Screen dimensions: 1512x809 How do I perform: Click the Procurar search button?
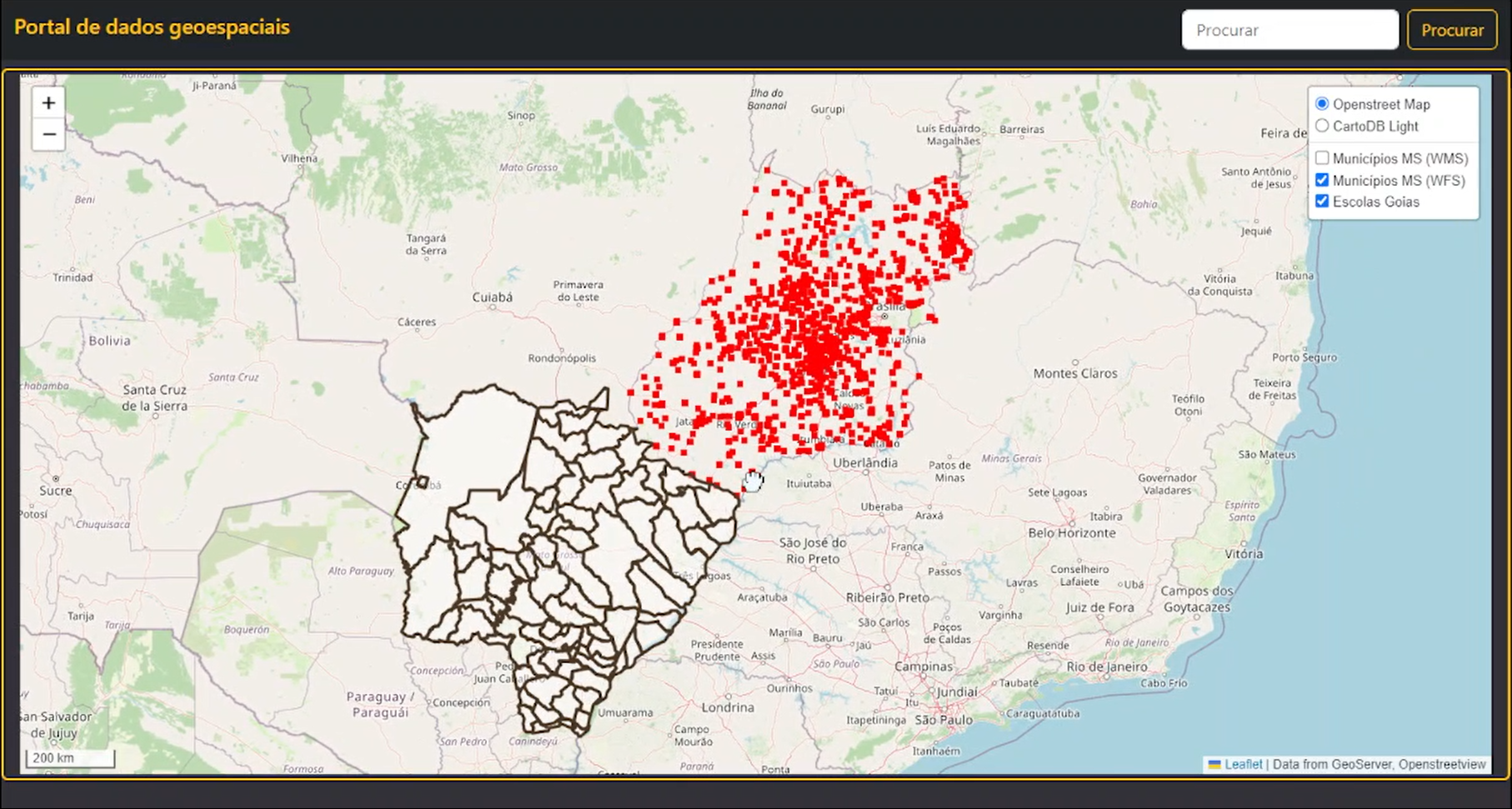coord(1452,30)
